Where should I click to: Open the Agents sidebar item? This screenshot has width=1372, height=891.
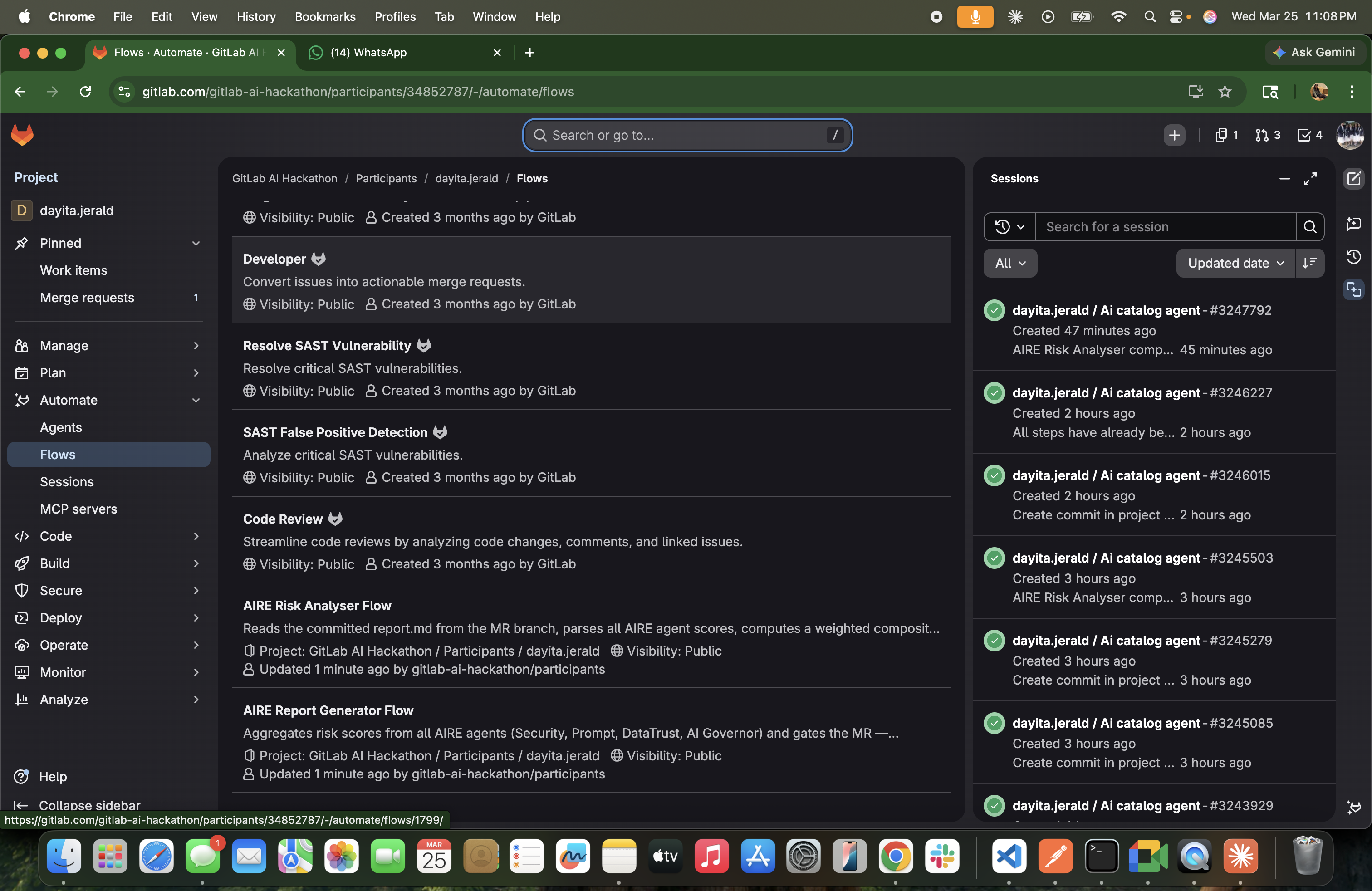[x=60, y=428]
